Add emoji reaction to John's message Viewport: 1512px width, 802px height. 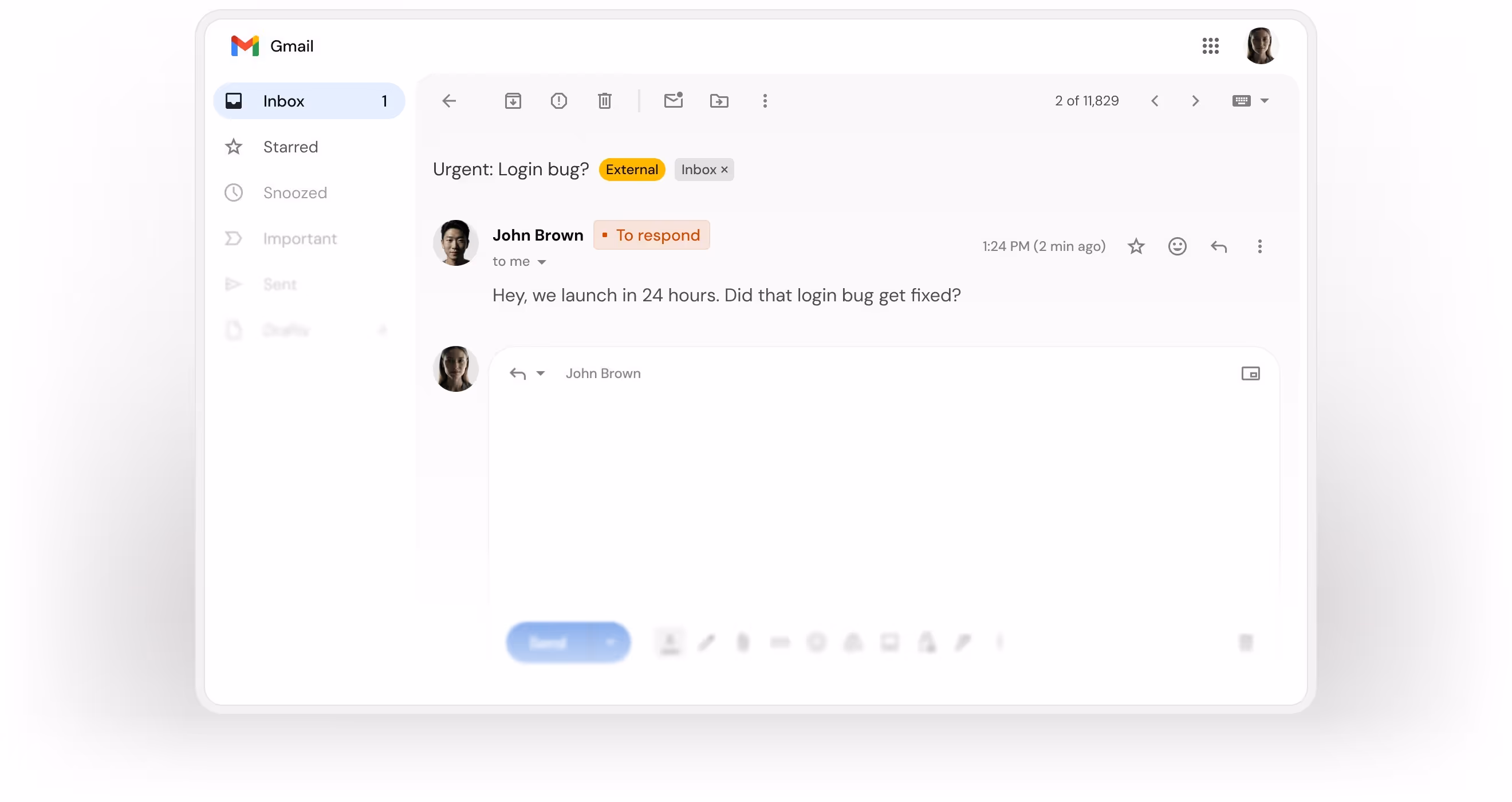point(1177,246)
